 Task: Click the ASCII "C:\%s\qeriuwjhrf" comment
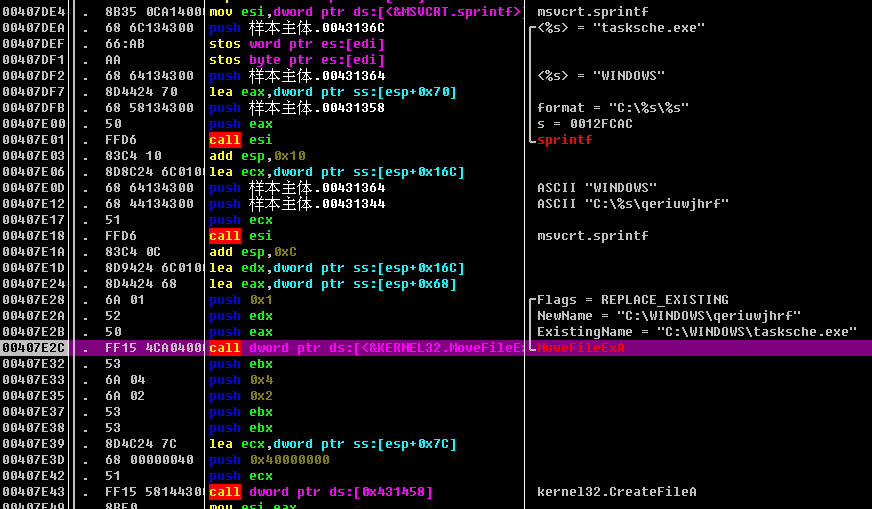pyautogui.click(x=632, y=204)
